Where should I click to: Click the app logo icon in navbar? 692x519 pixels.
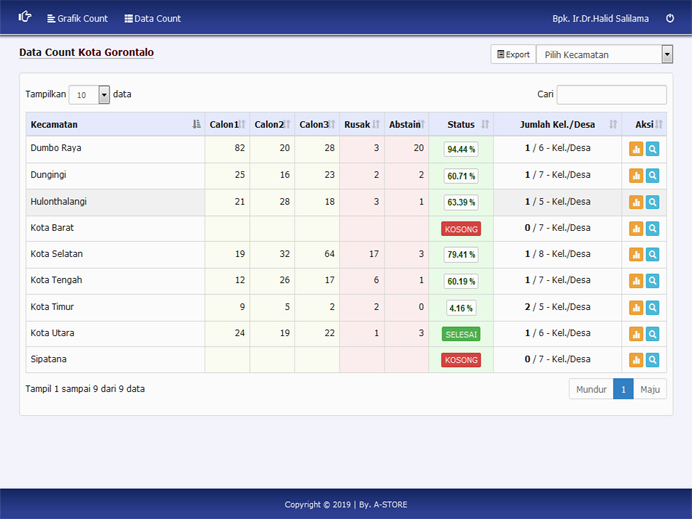pyautogui.click(x=25, y=17)
